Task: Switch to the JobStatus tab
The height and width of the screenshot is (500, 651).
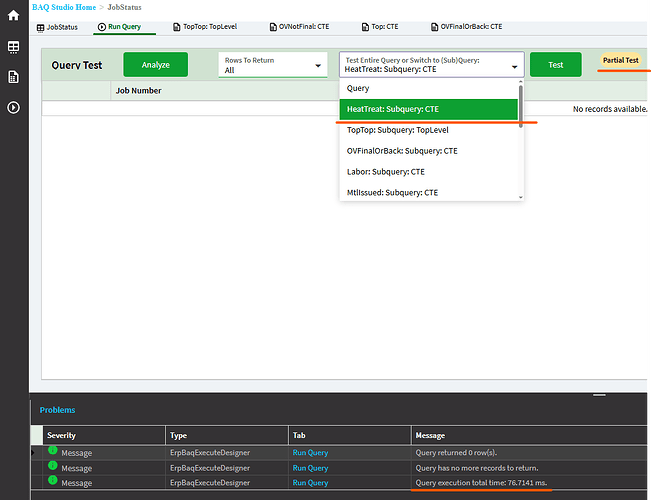Action: point(56,27)
